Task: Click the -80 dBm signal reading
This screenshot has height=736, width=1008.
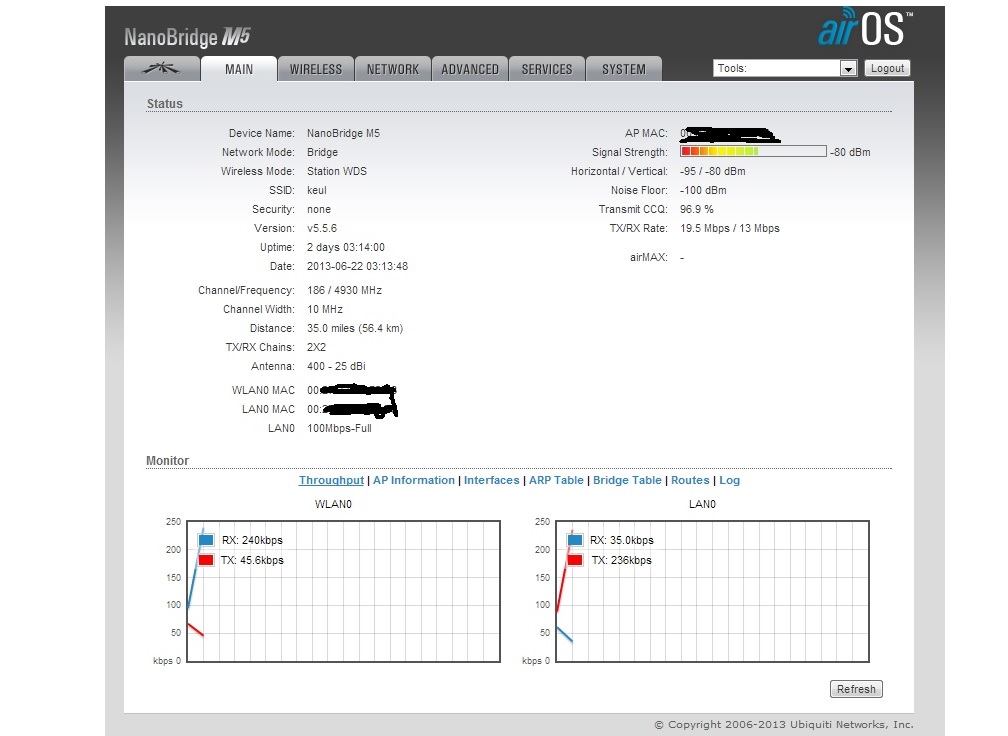Action: point(850,152)
